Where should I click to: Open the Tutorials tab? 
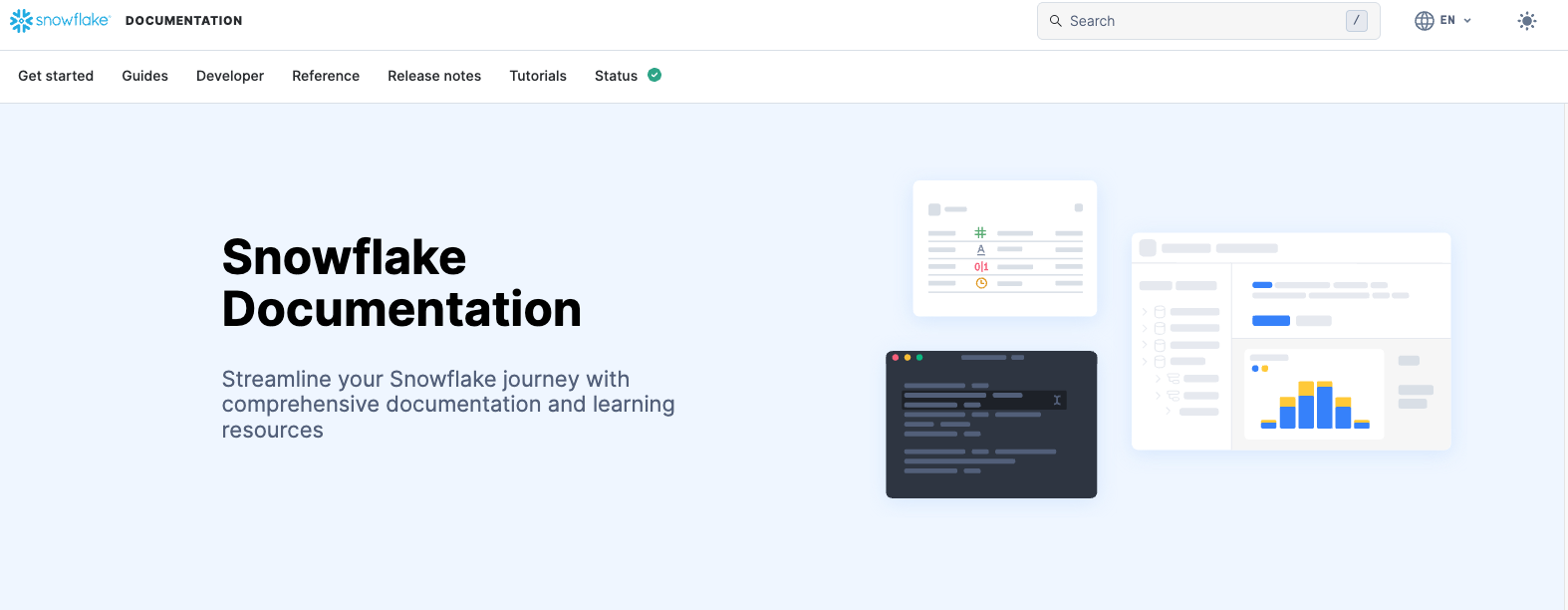coord(538,76)
